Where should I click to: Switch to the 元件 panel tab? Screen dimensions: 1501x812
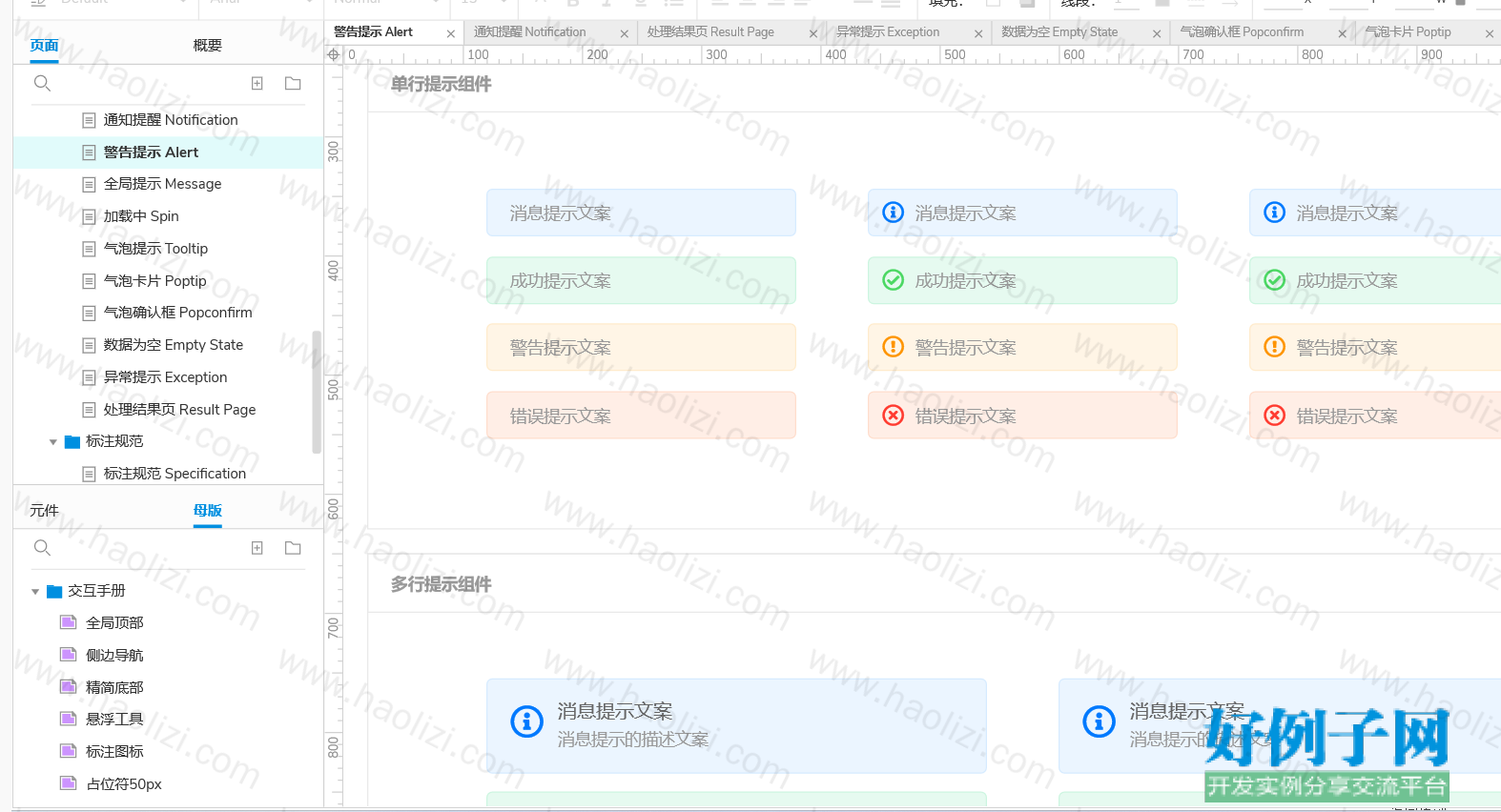[44, 510]
